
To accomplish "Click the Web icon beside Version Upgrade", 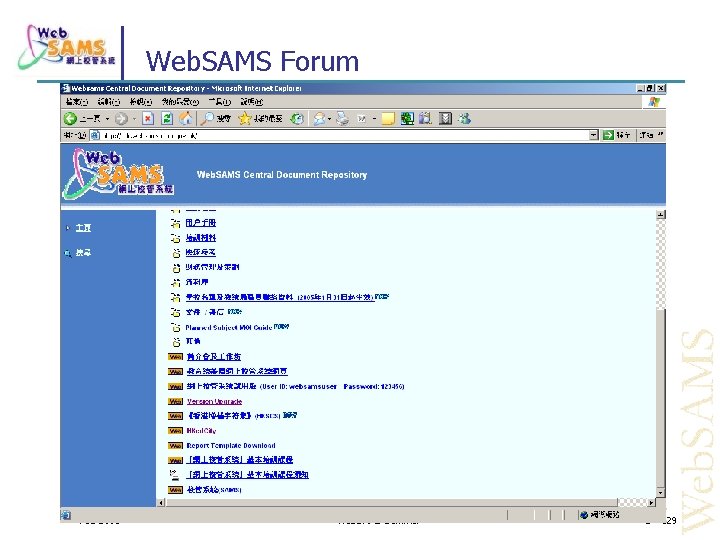I will coord(175,401).
